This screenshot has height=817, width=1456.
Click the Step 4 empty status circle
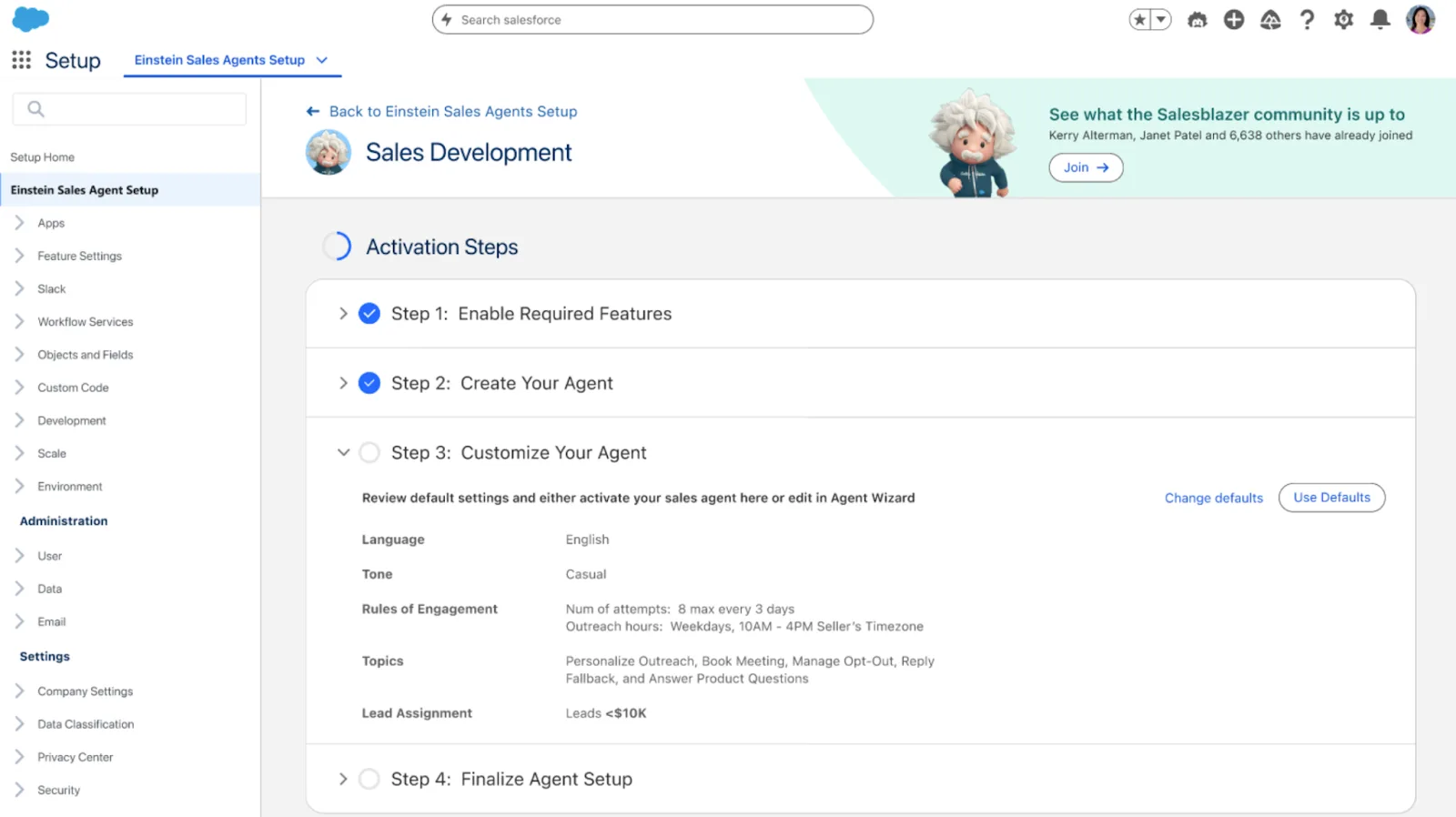(369, 779)
